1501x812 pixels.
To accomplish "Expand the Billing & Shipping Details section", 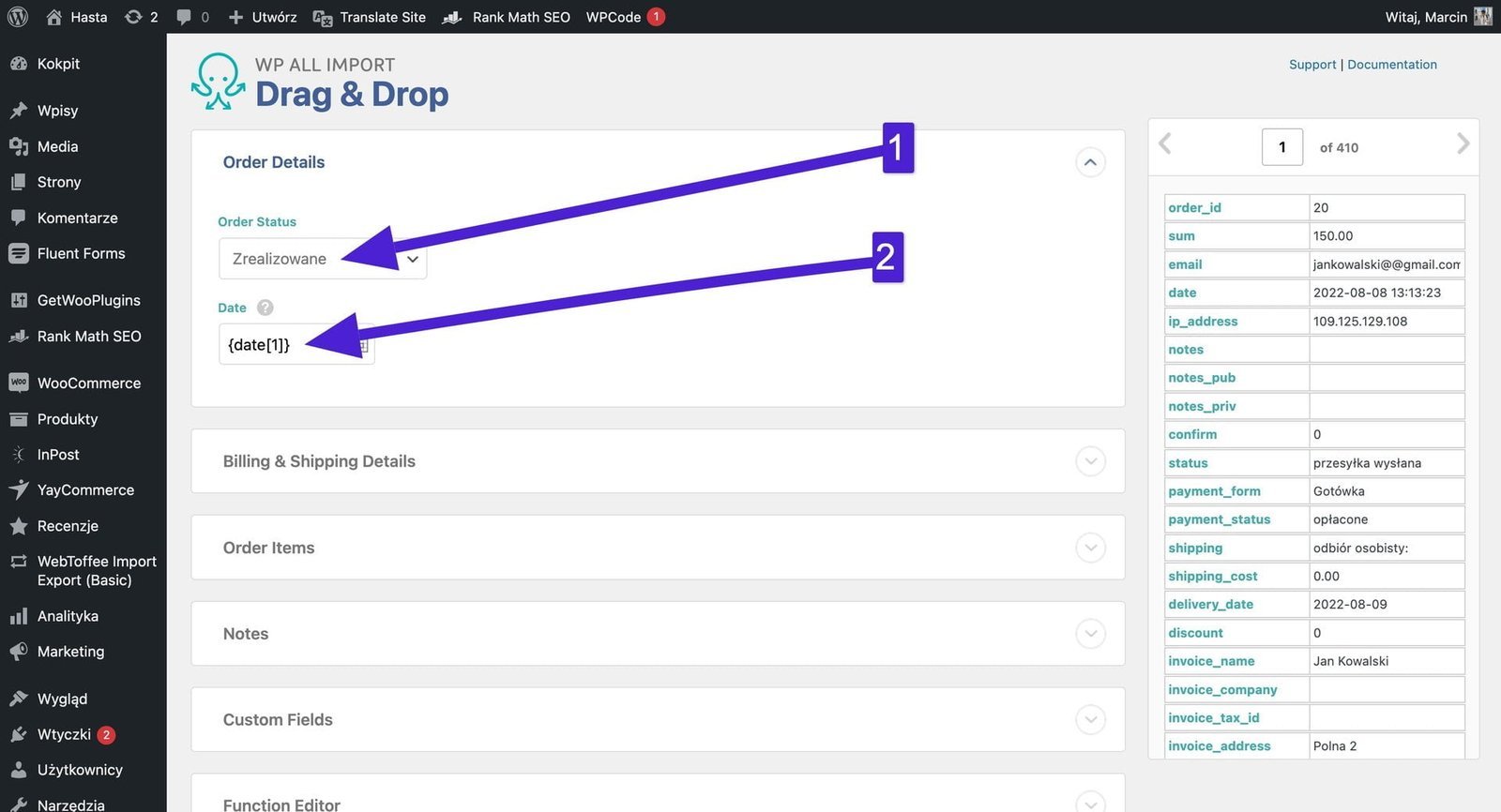I will tap(1089, 461).
